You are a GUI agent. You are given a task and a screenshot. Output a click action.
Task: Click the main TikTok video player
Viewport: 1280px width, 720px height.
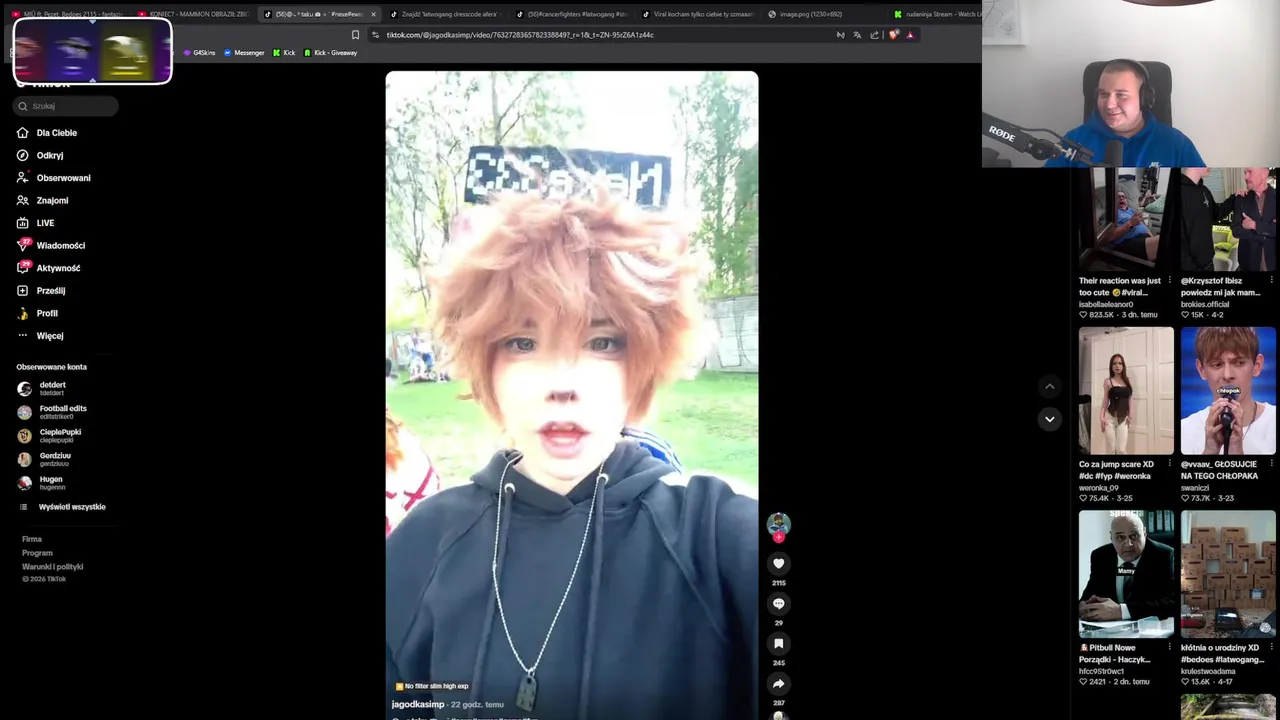click(x=572, y=395)
